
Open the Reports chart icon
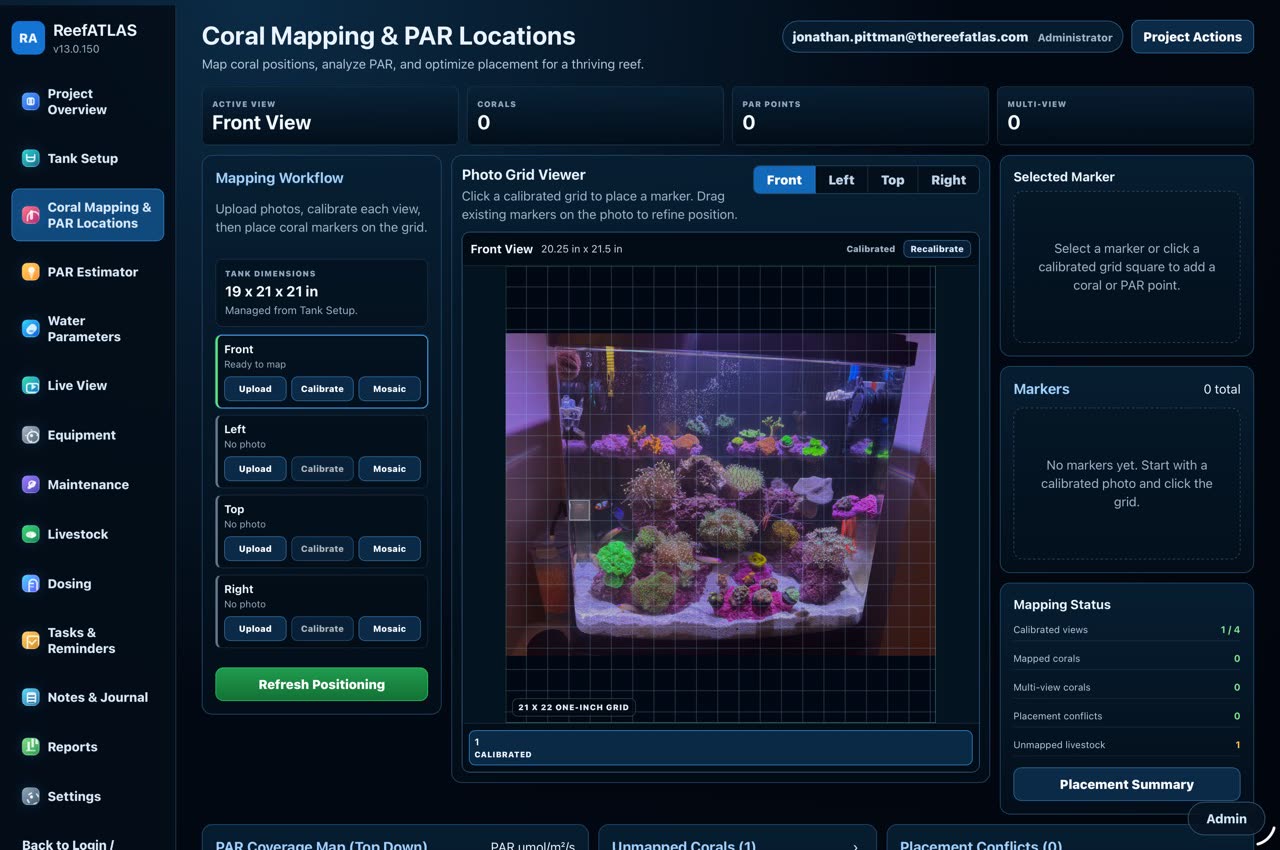(31, 747)
